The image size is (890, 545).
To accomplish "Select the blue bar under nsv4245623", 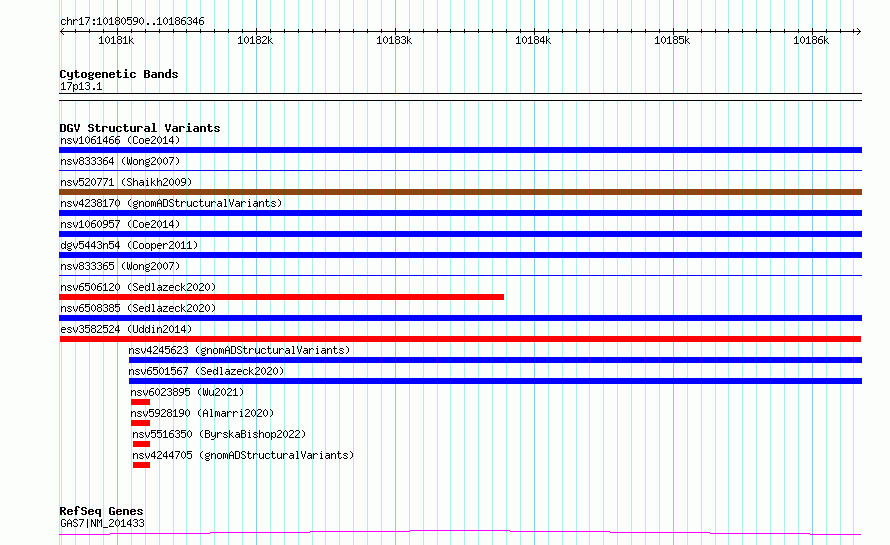I will 496,360.
